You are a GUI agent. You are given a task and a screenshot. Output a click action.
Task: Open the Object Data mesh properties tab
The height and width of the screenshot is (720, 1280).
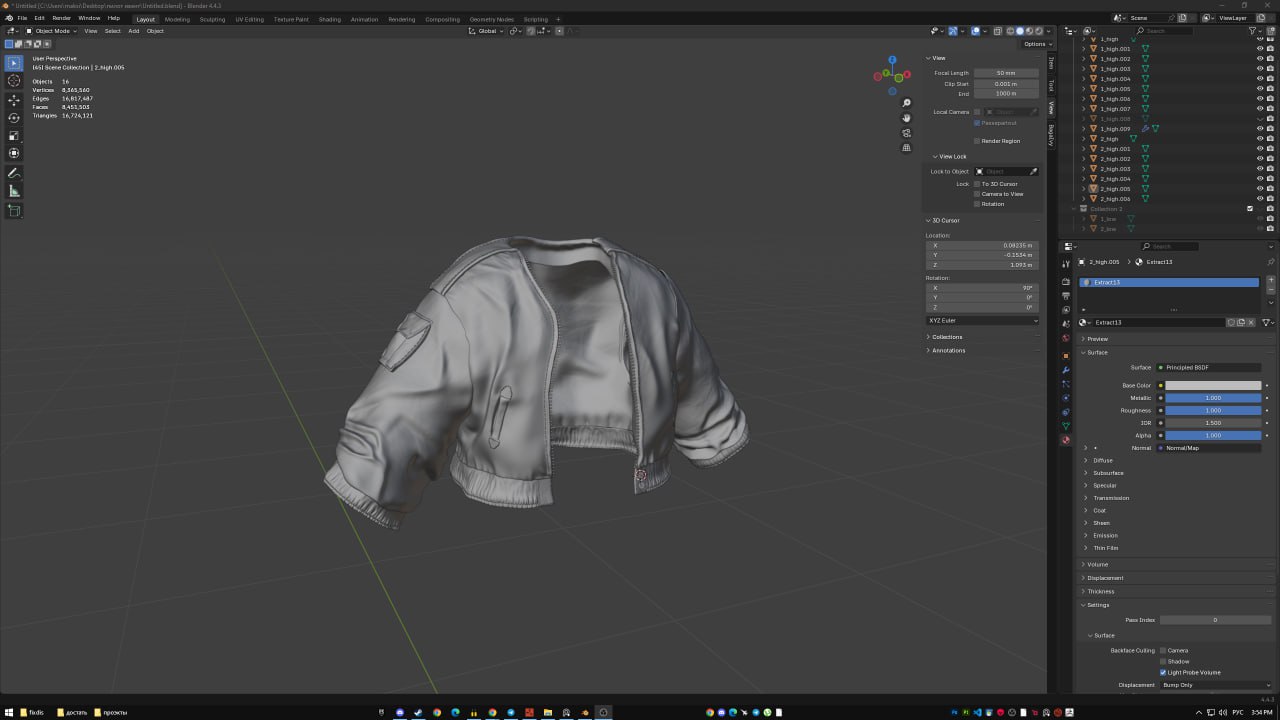click(x=1066, y=426)
